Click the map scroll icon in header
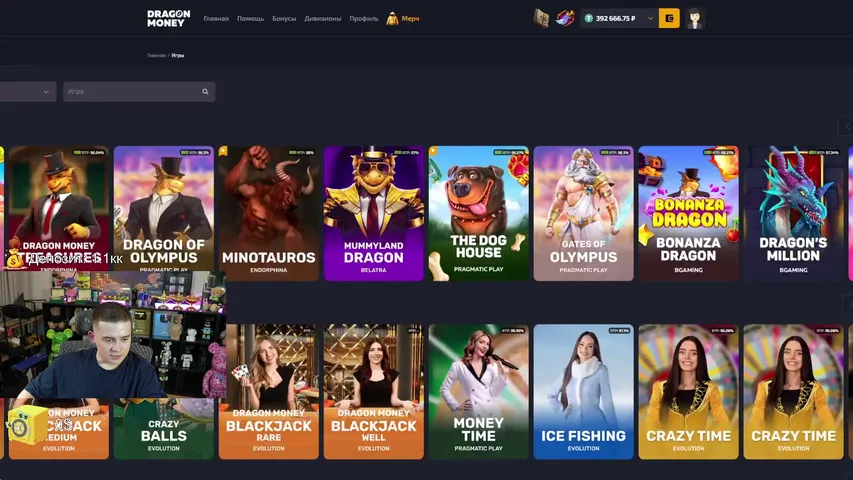The height and width of the screenshot is (480, 853). (x=541, y=18)
